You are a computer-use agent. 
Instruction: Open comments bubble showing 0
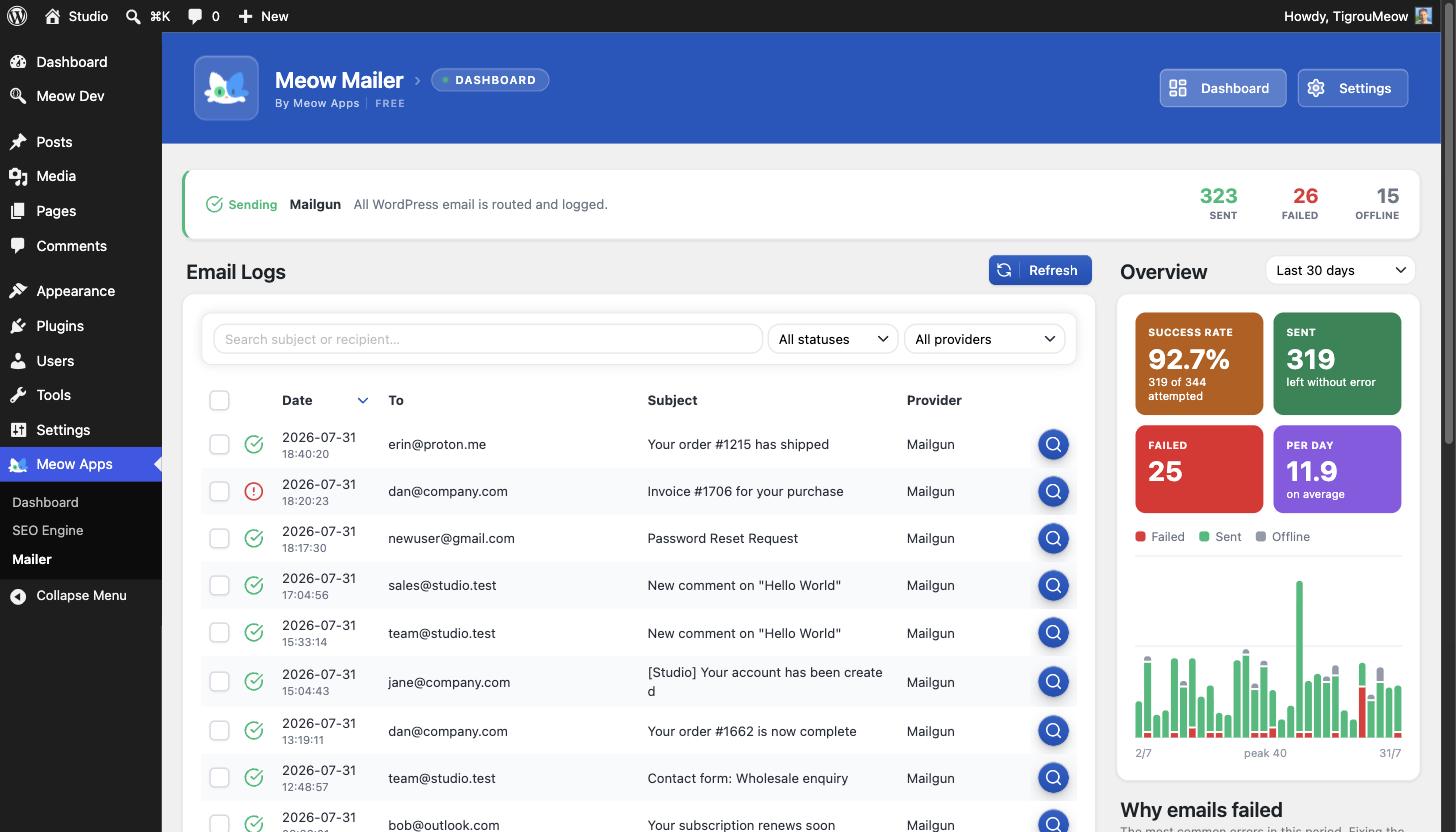tap(204, 16)
